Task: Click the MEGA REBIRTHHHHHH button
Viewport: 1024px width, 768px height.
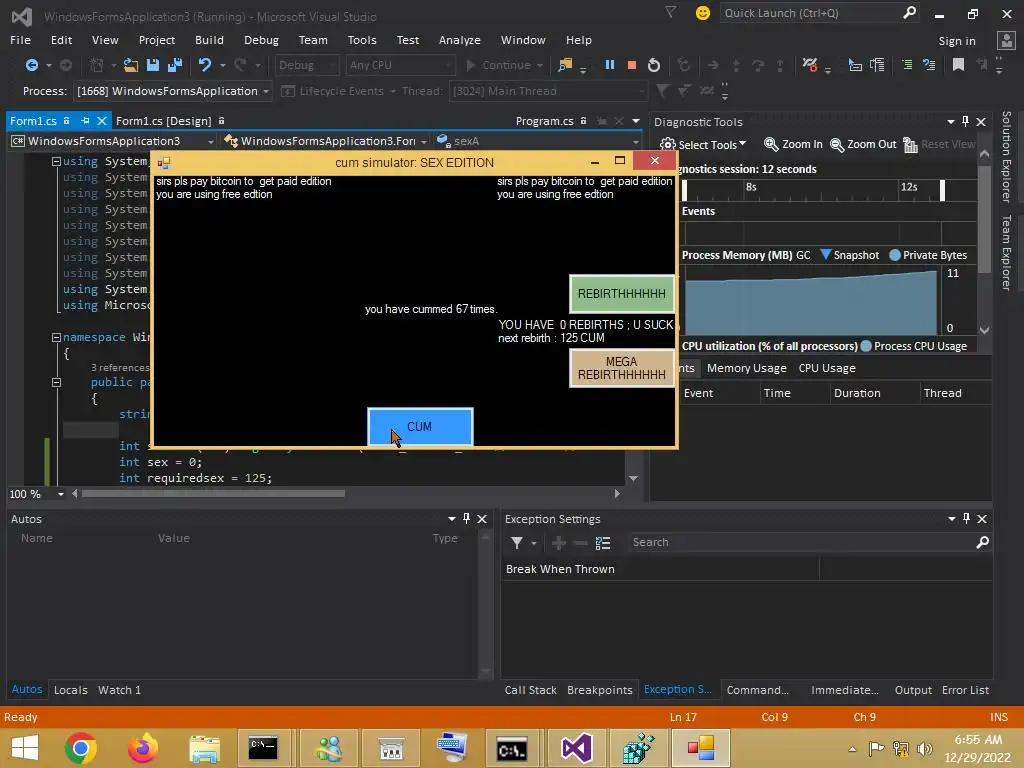Action: pyautogui.click(x=621, y=368)
